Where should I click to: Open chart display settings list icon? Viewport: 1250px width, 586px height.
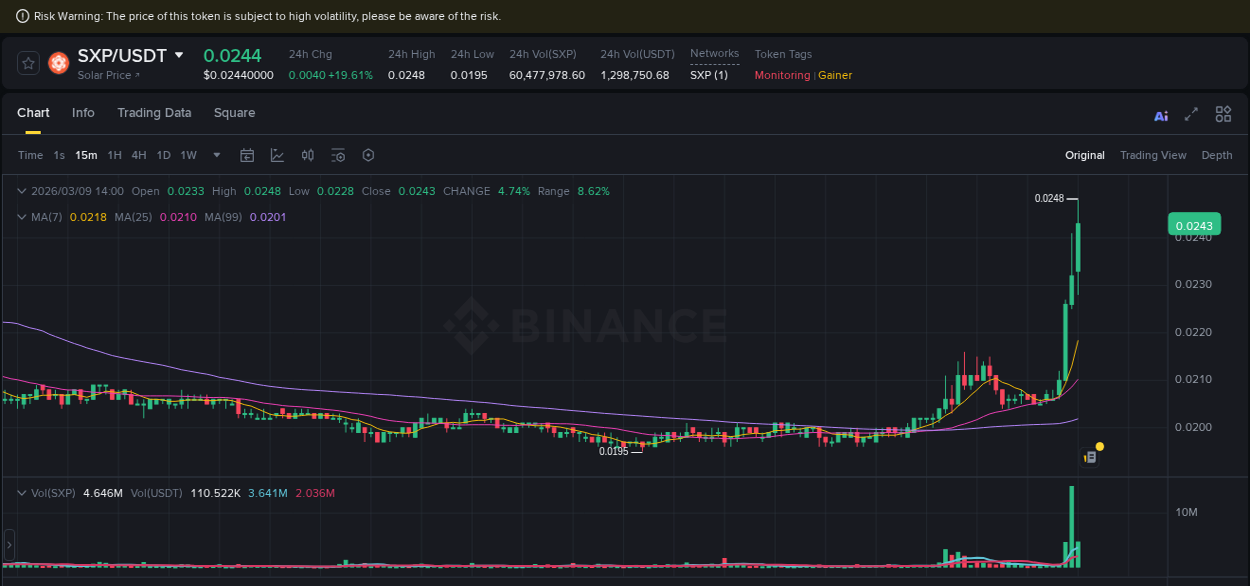pyautogui.click(x=337, y=155)
